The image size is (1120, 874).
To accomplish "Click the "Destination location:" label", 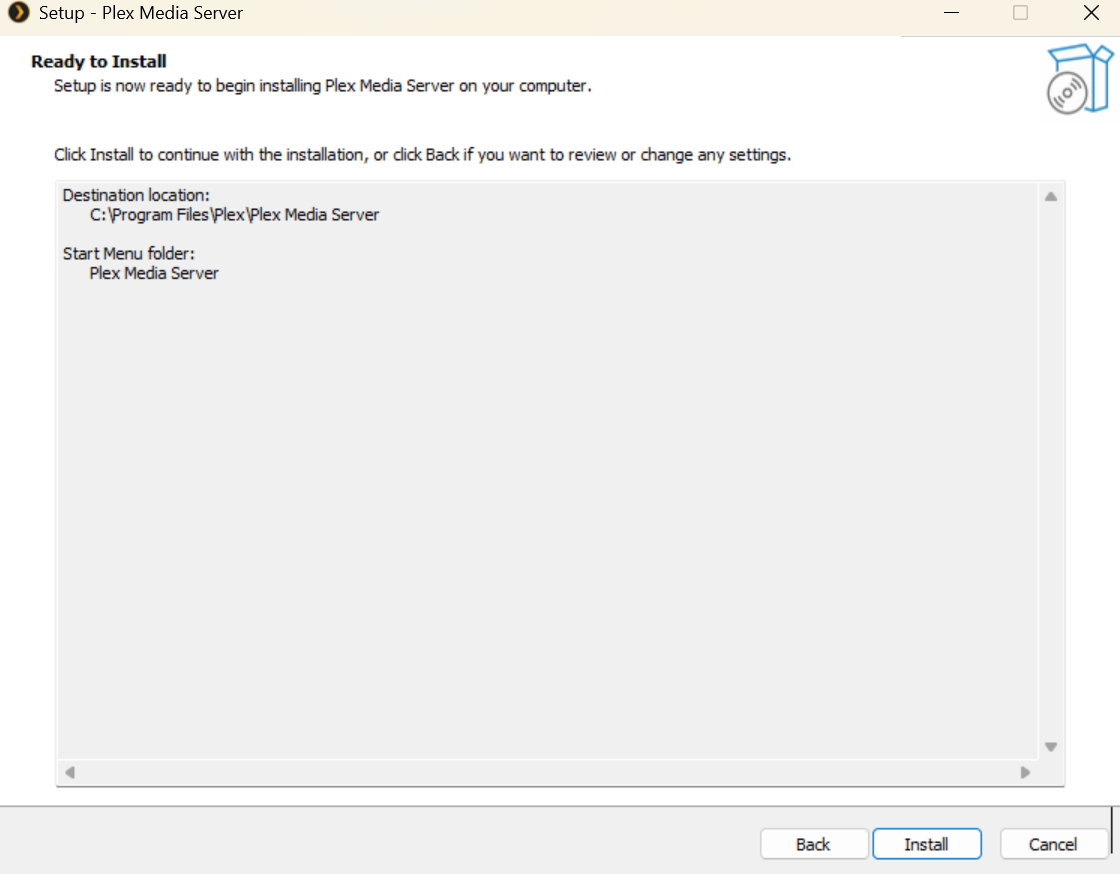I will [136, 195].
